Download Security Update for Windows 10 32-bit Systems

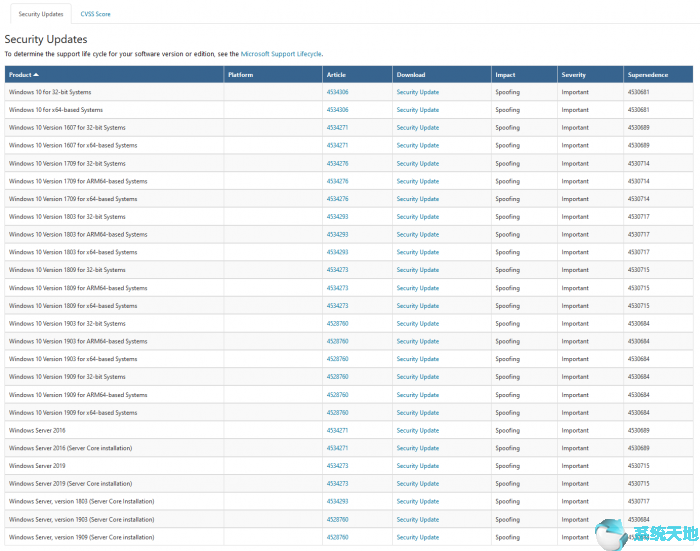point(417,92)
